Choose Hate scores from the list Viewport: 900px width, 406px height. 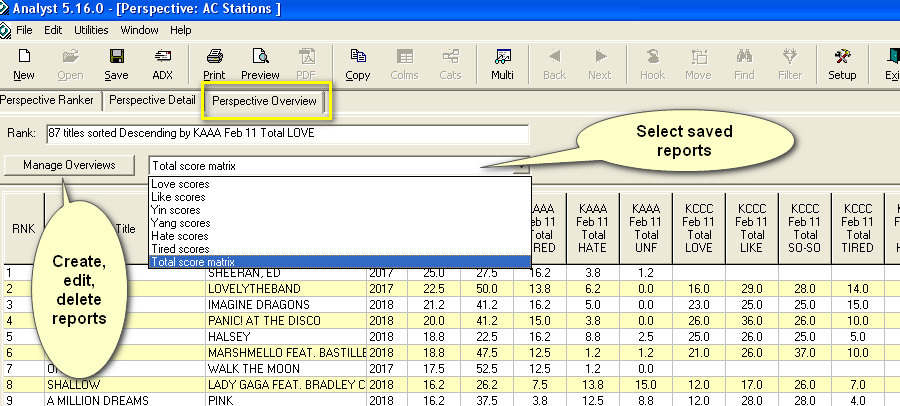coord(340,236)
